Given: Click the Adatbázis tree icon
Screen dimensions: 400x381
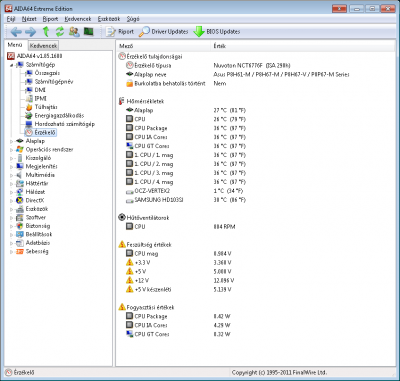Looking at the screenshot, I should click(x=20, y=243).
